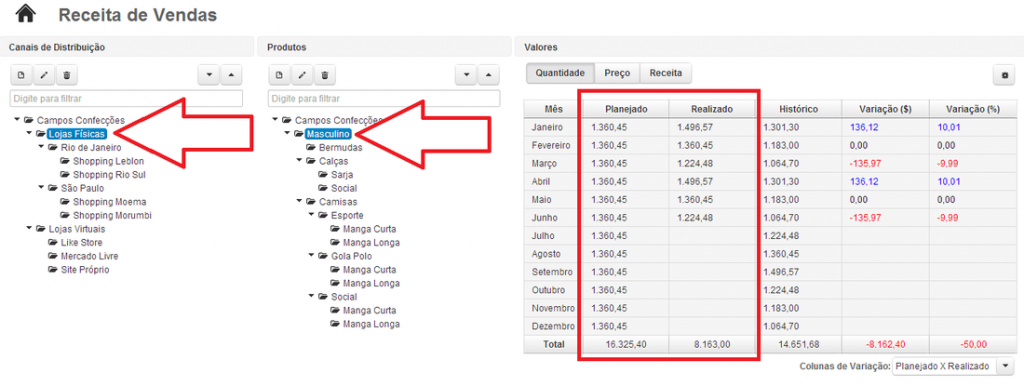The height and width of the screenshot is (386, 1024).
Task: Select Social under Calças
Action: point(344,188)
